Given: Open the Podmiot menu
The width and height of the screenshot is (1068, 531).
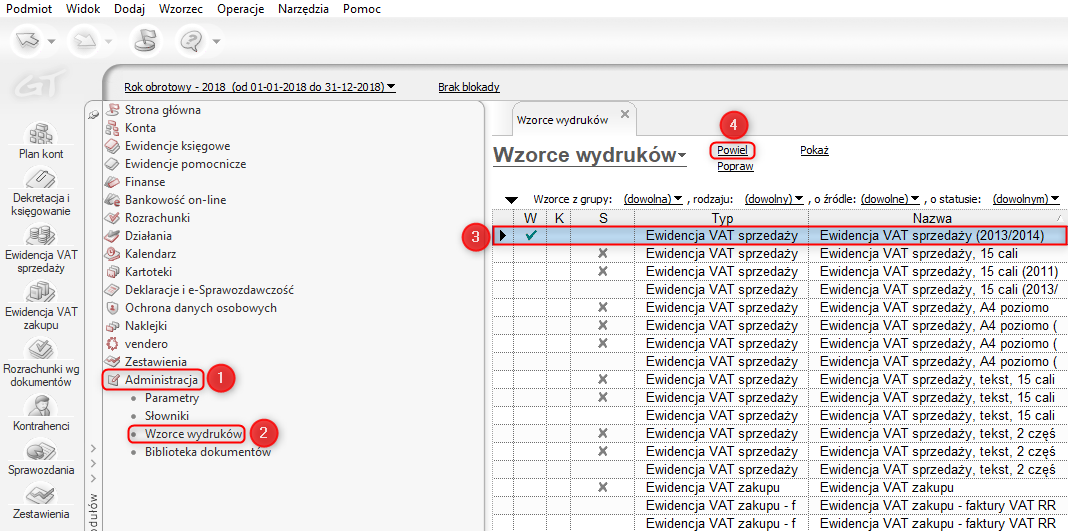Looking at the screenshot, I should coord(27,9).
